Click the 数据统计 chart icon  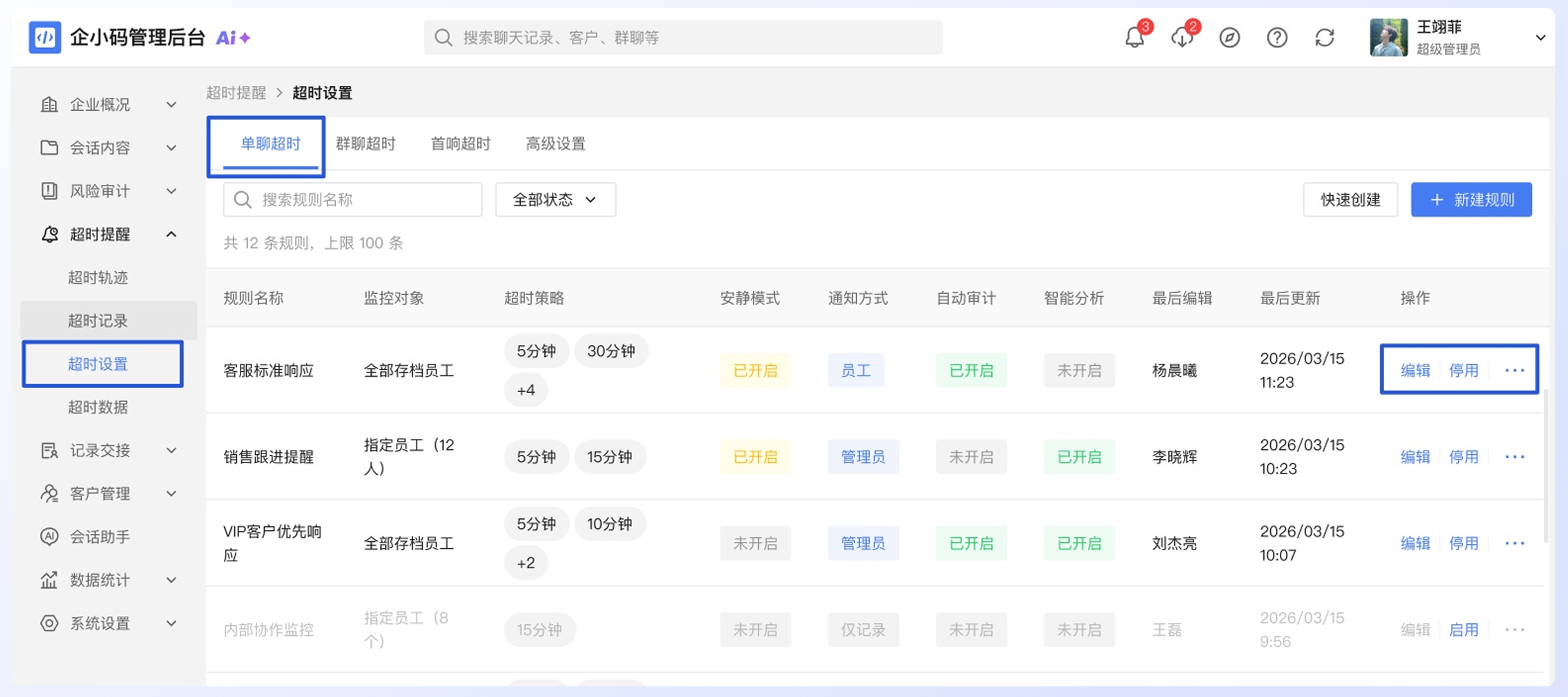coord(49,579)
